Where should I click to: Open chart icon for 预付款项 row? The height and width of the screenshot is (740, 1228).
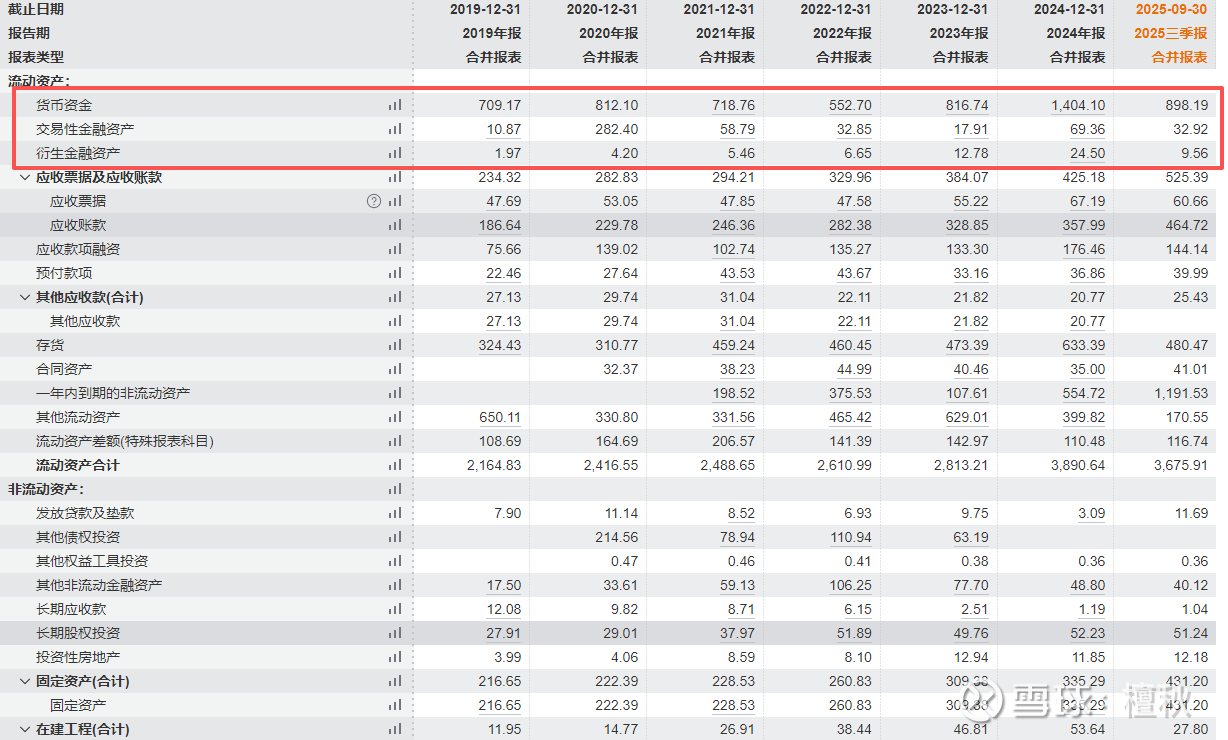tap(395, 273)
